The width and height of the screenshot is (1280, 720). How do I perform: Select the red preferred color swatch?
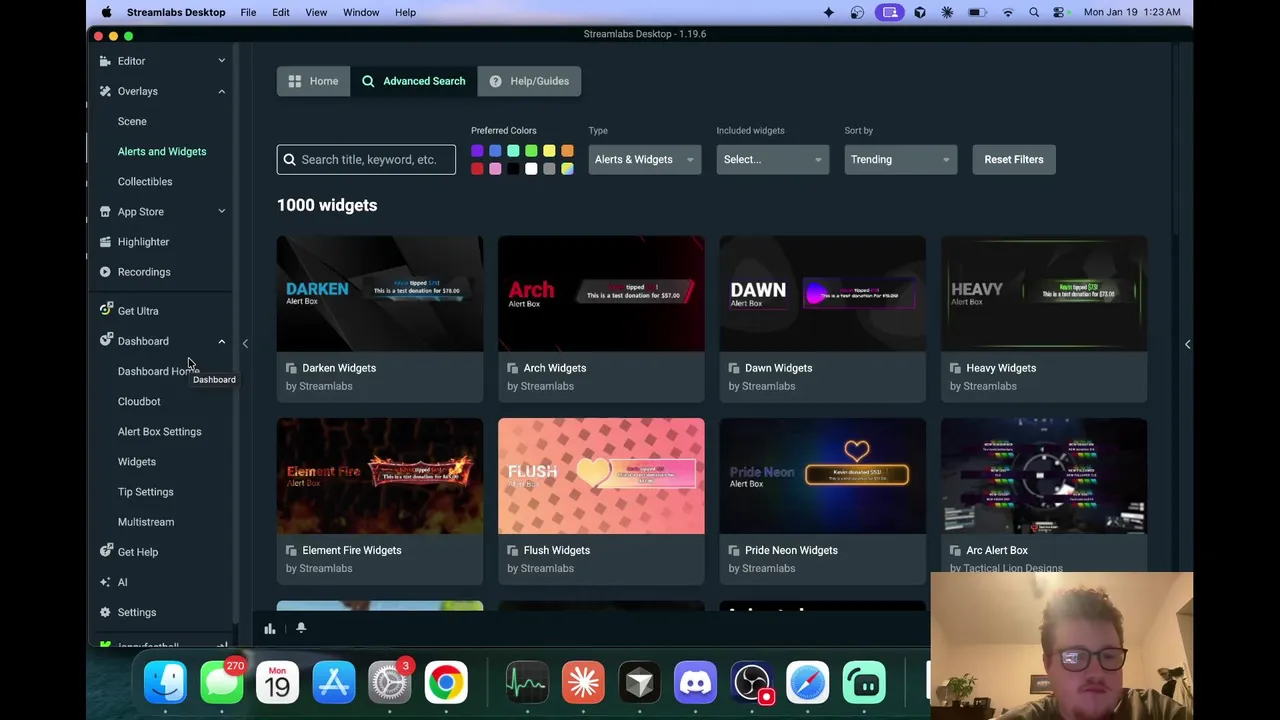(477, 169)
